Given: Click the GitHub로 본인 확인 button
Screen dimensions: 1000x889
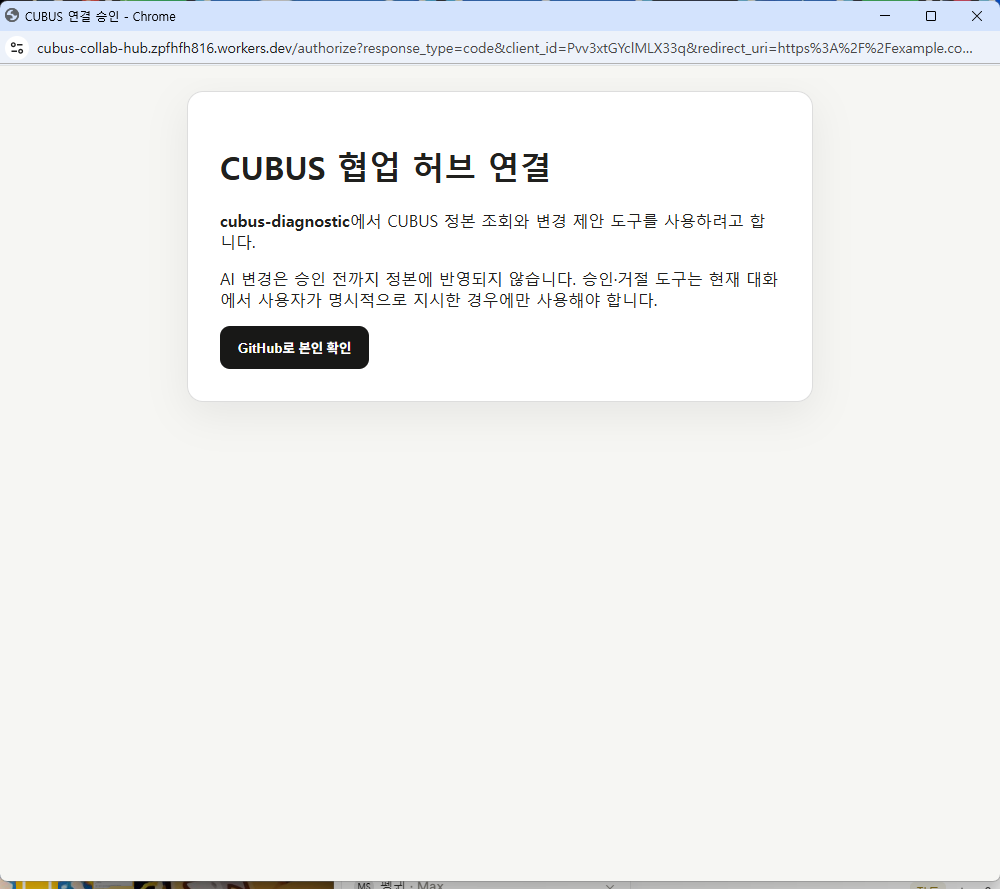Looking at the screenshot, I should coord(294,348).
